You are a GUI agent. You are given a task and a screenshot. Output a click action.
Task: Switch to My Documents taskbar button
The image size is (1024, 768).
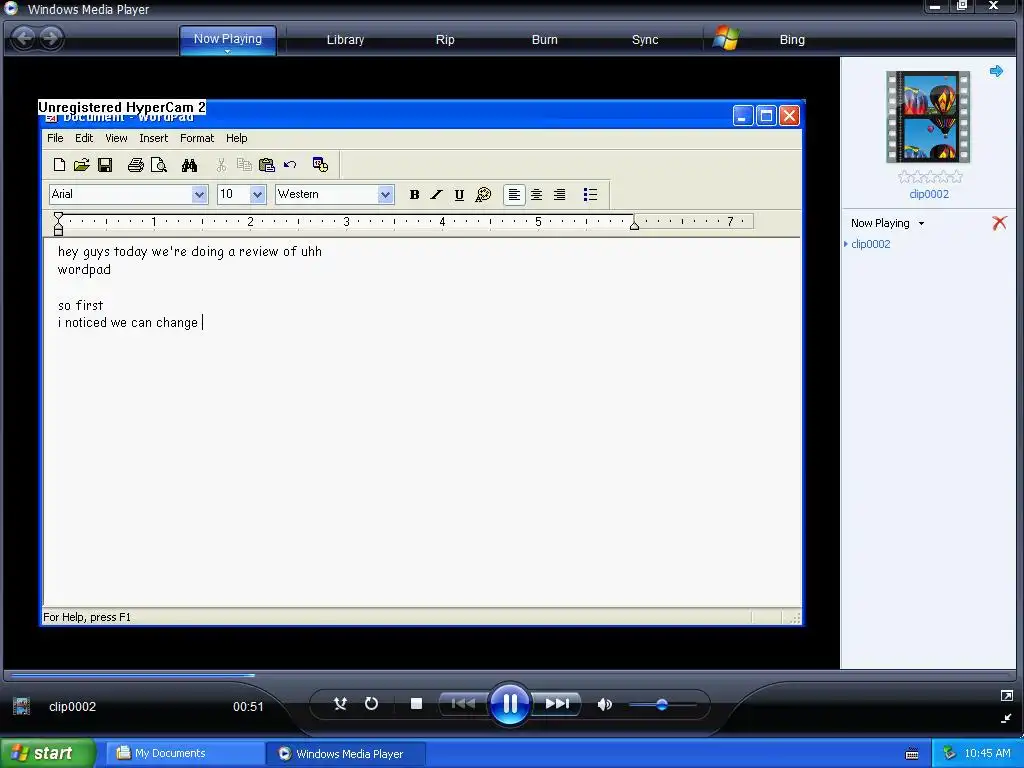coord(185,754)
